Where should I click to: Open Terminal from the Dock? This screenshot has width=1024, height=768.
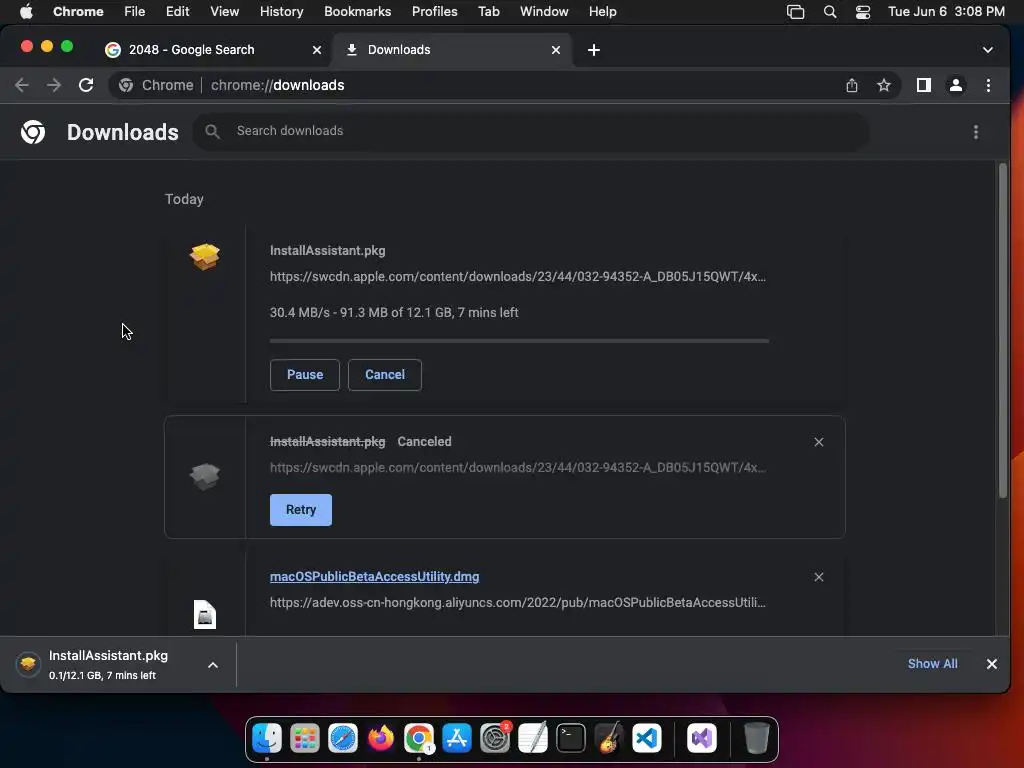[571, 739]
